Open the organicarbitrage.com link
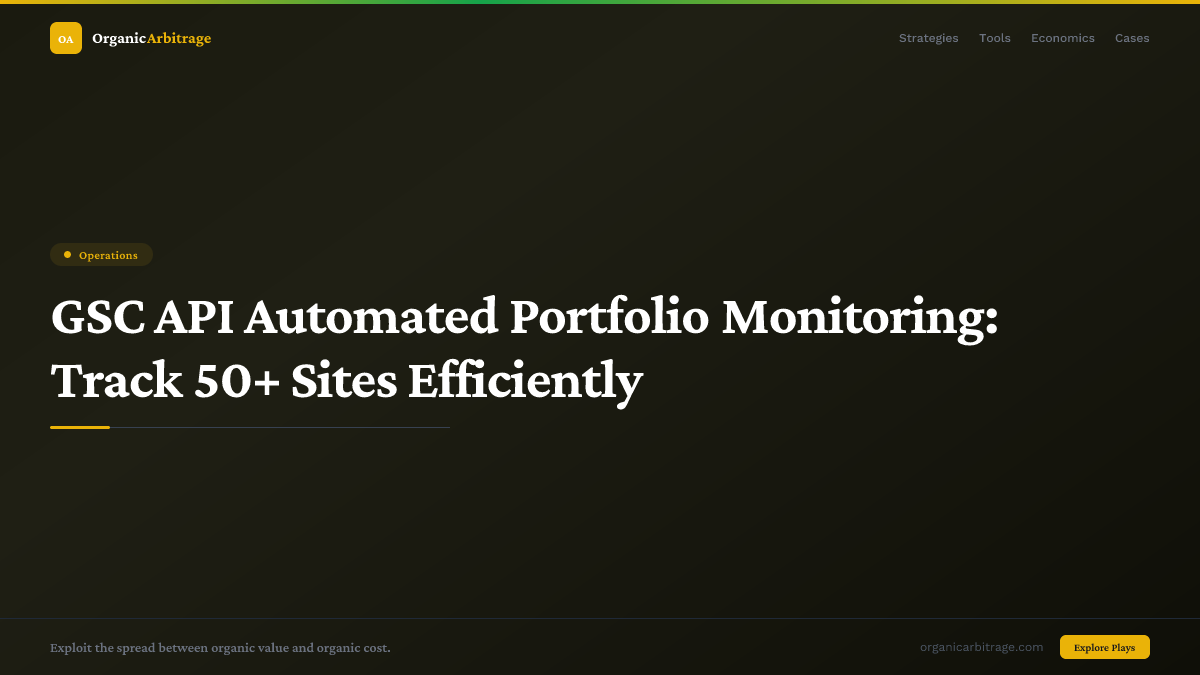 pyautogui.click(x=982, y=646)
